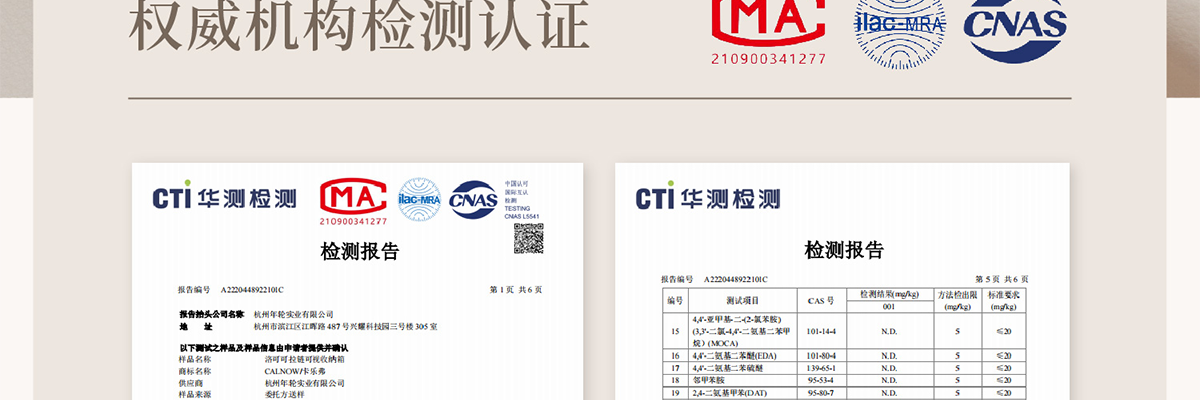Click the N.D. result in row 16

point(889,355)
